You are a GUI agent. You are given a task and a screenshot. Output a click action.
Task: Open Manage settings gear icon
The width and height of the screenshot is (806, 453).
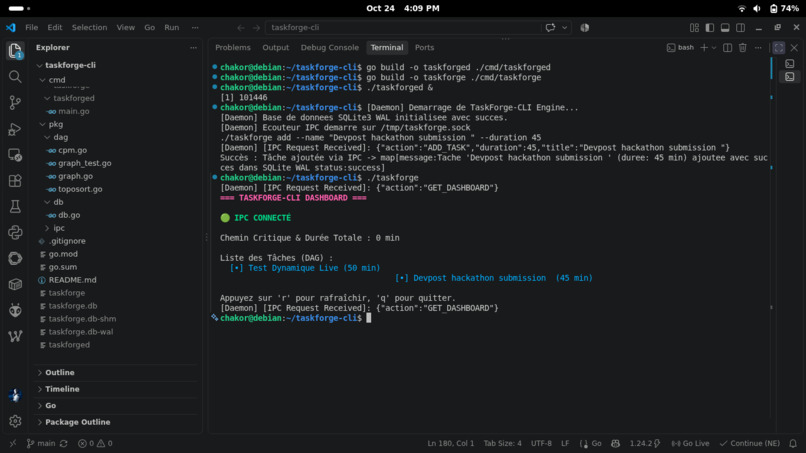15,421
